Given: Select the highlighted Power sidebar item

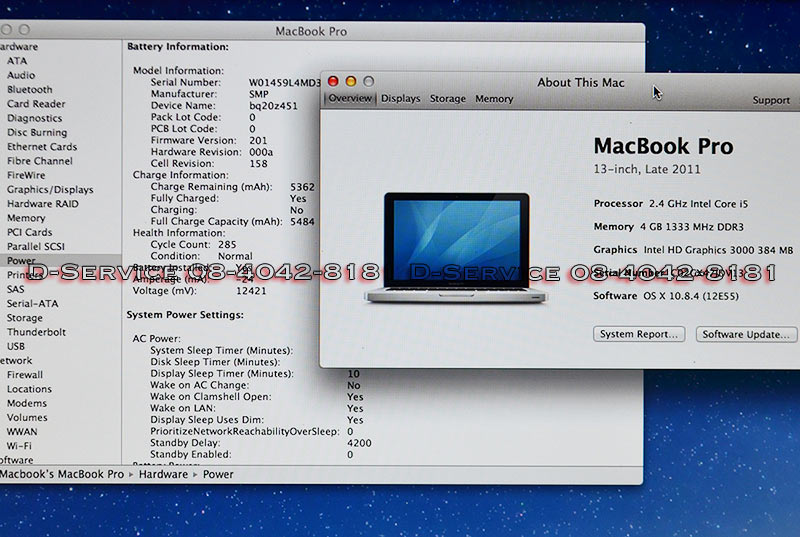Looking at the screenshot, I should [60, 261].
